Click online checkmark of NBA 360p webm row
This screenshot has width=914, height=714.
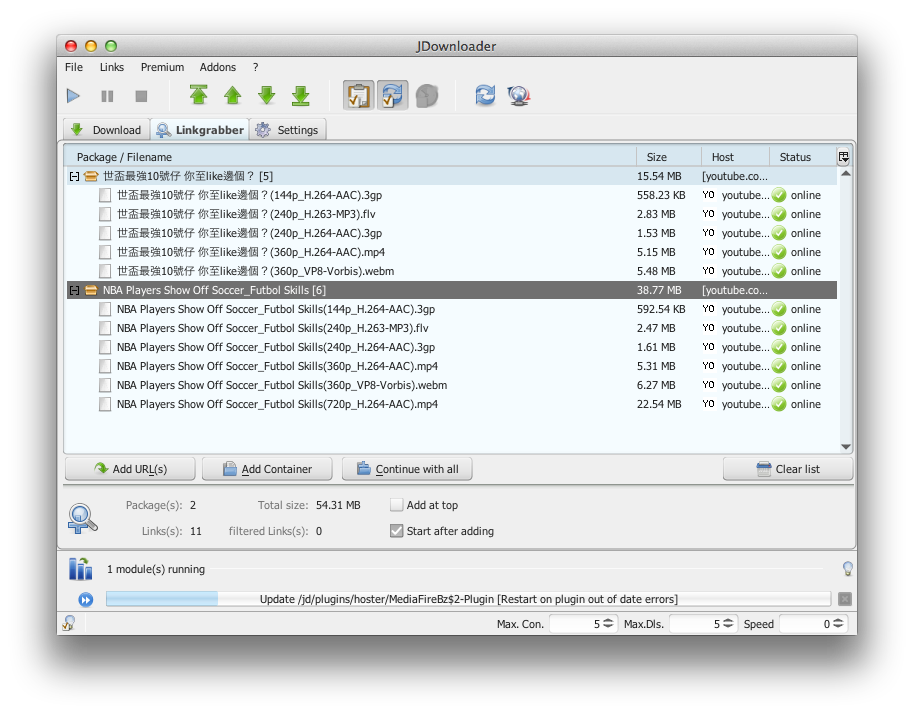pyautogui.click(x=779, y=385)
